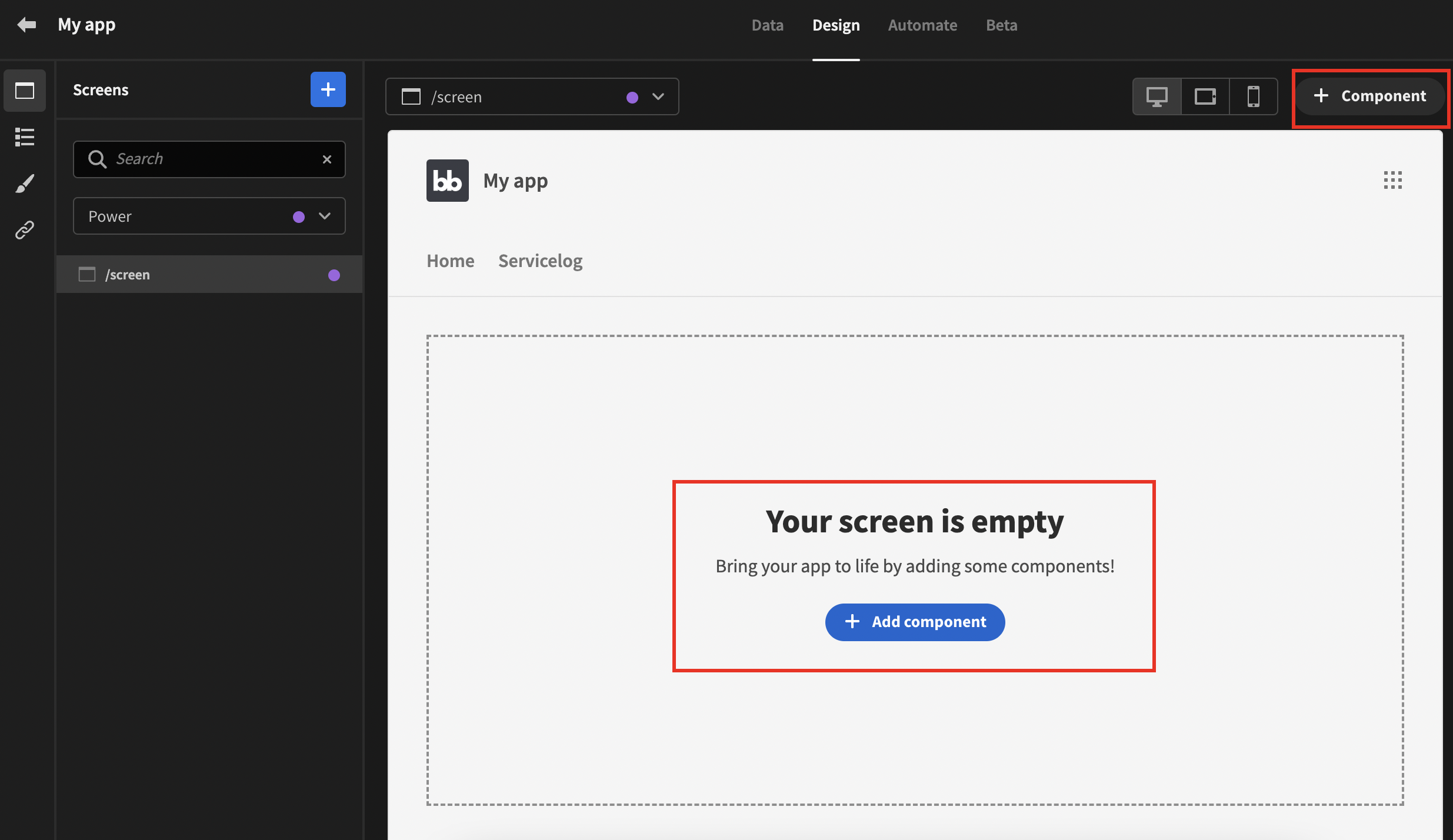
Task: Open the Beta tab
Action: [1001, 25]
